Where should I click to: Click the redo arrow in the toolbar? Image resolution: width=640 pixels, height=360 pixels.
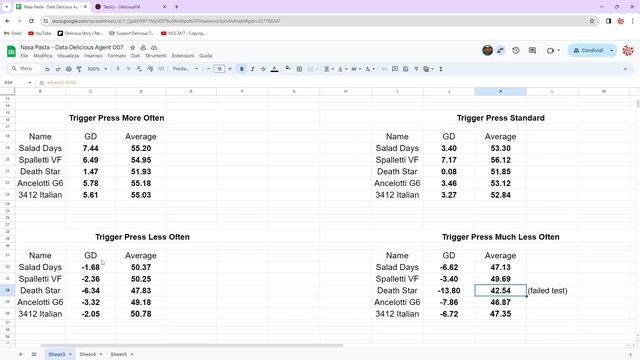pos(58,69)
